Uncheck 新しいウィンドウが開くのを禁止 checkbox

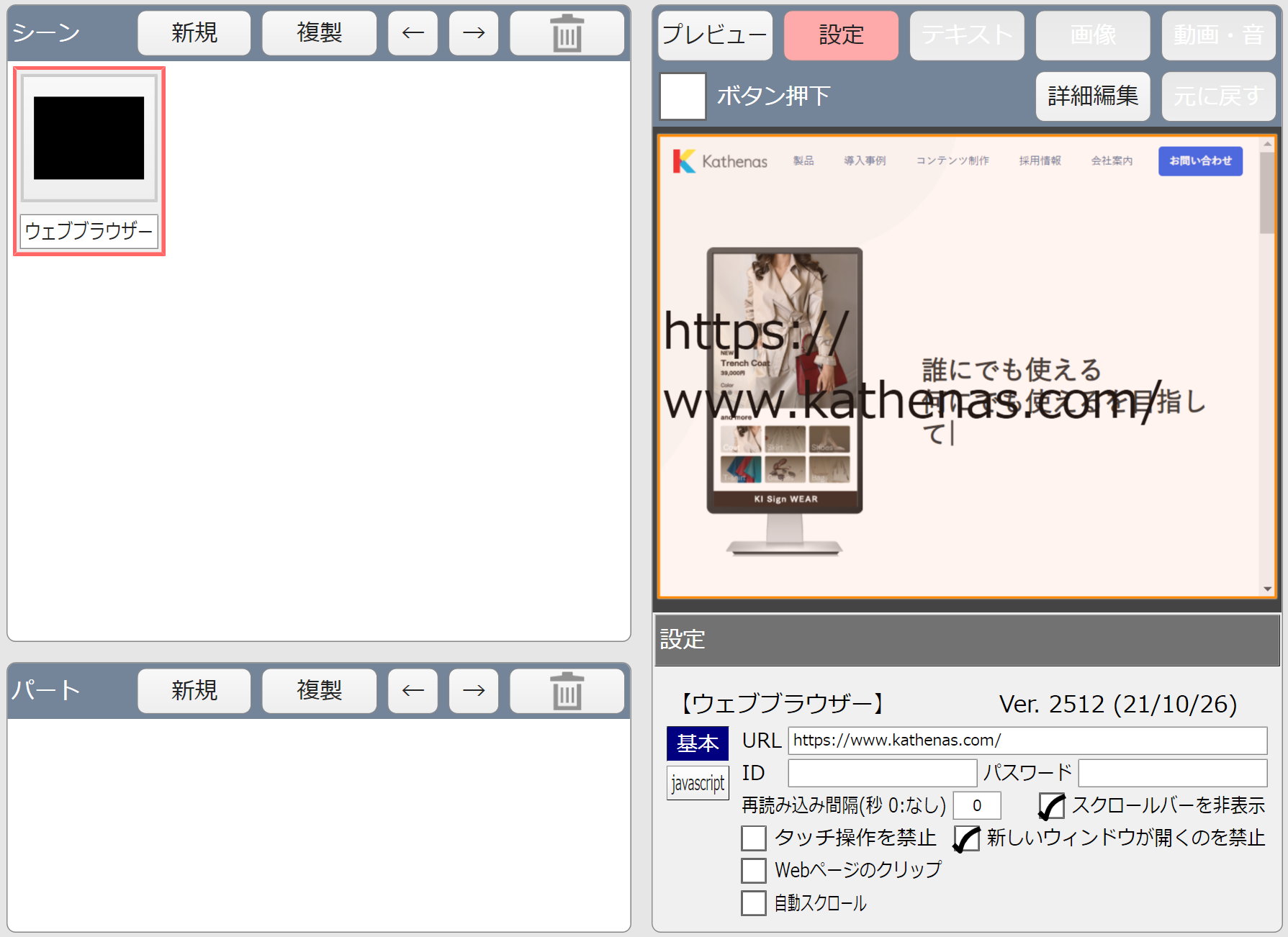coord(967,838)
